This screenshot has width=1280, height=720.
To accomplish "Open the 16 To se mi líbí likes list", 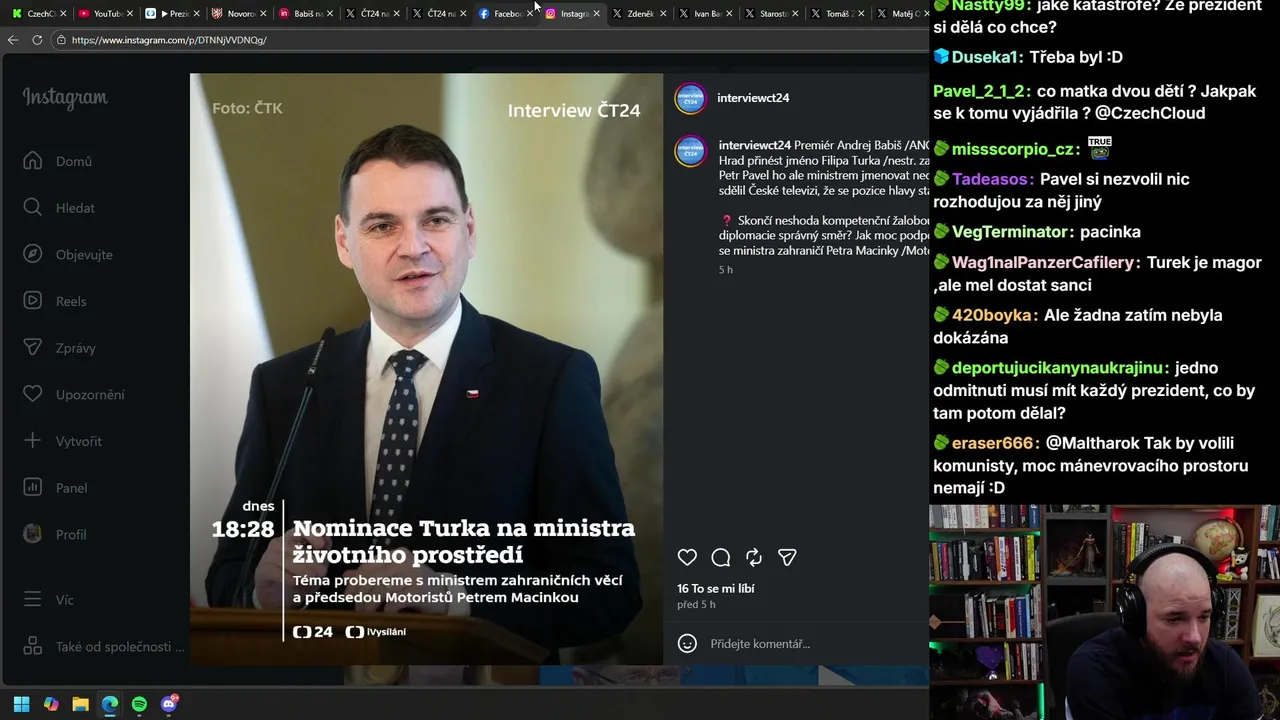I will (716, 589).
